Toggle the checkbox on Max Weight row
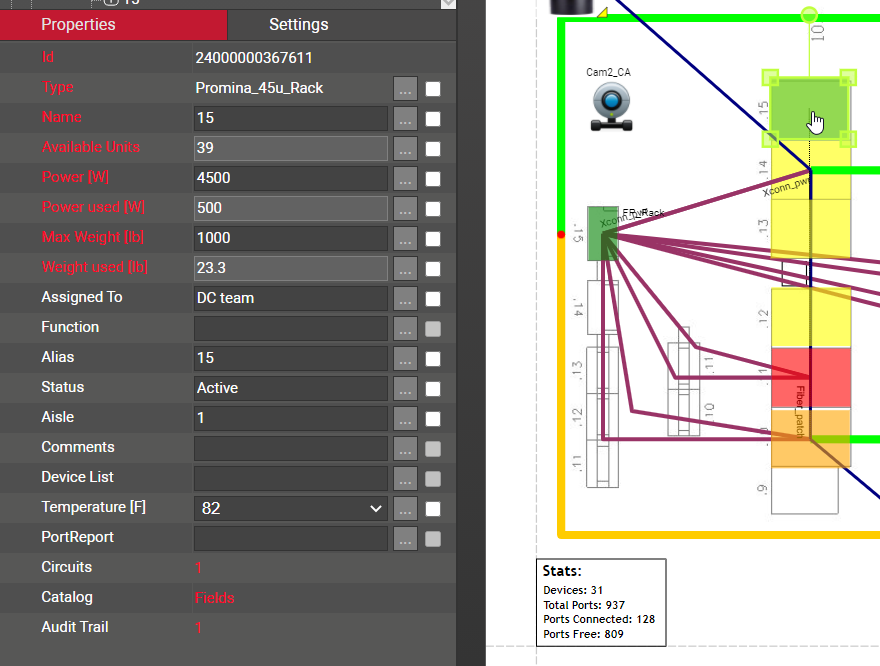 click(x=433, y=239)
